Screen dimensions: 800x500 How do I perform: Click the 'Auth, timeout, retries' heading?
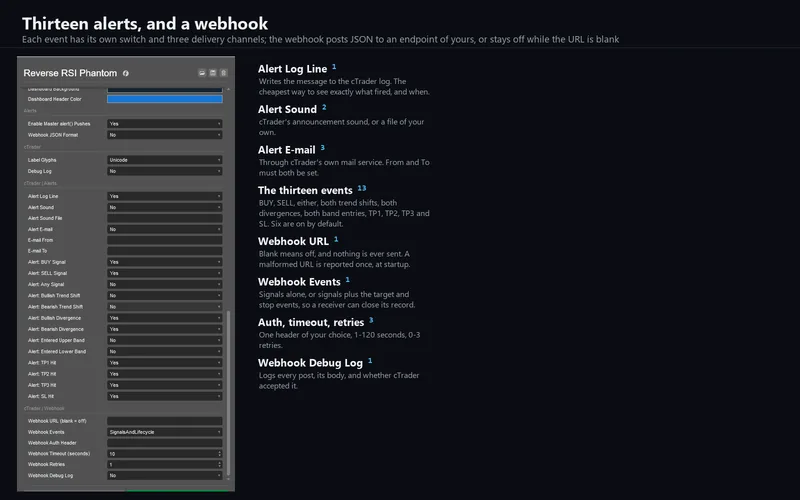pos(311,322)
